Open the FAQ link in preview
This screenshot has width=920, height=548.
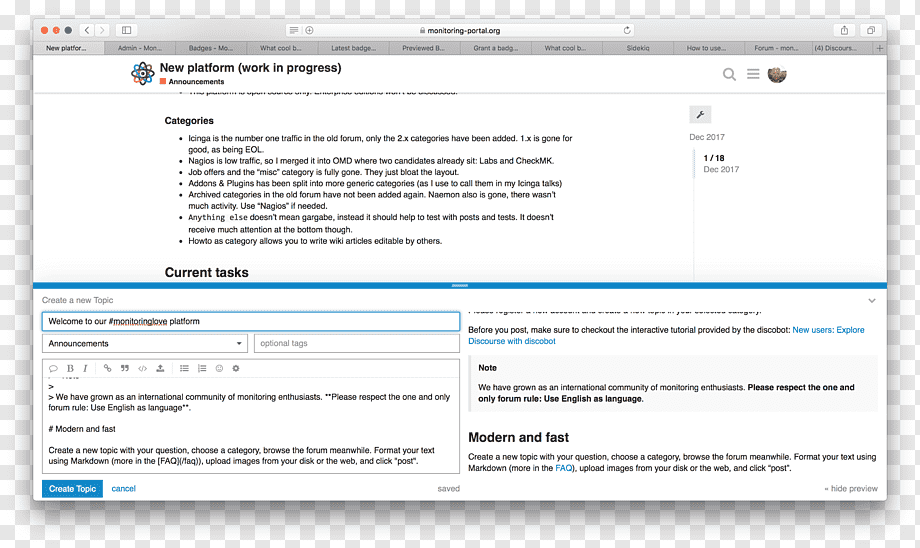coord(563,468)
